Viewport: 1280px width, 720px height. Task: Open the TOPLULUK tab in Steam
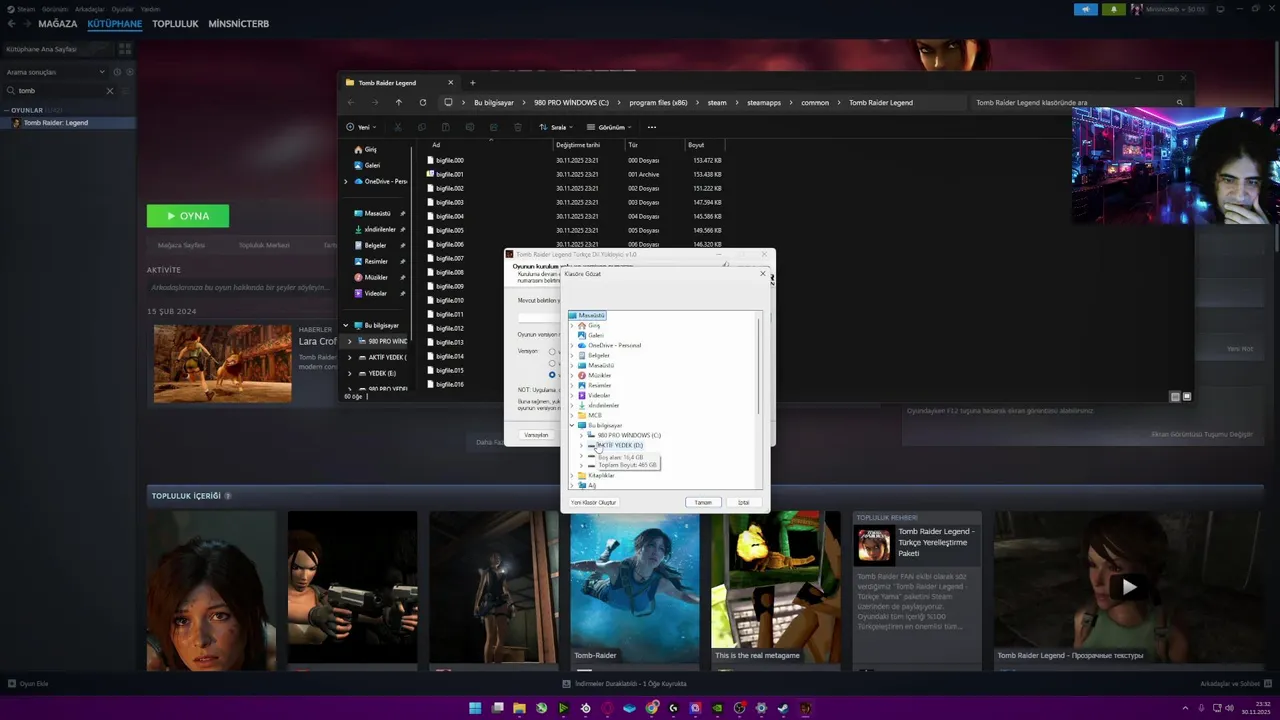tap(175, 23)
